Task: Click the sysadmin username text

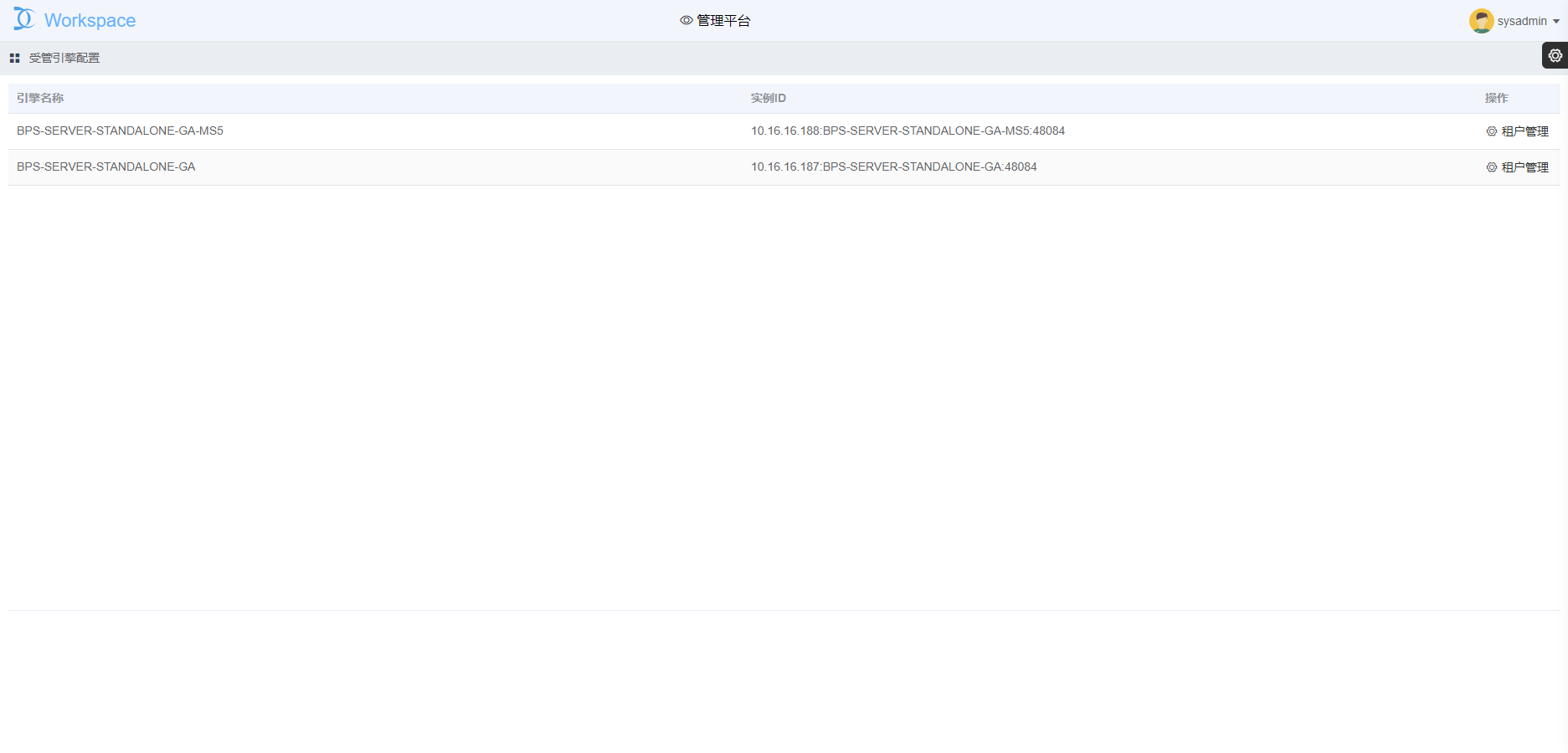Action: 1521,21
